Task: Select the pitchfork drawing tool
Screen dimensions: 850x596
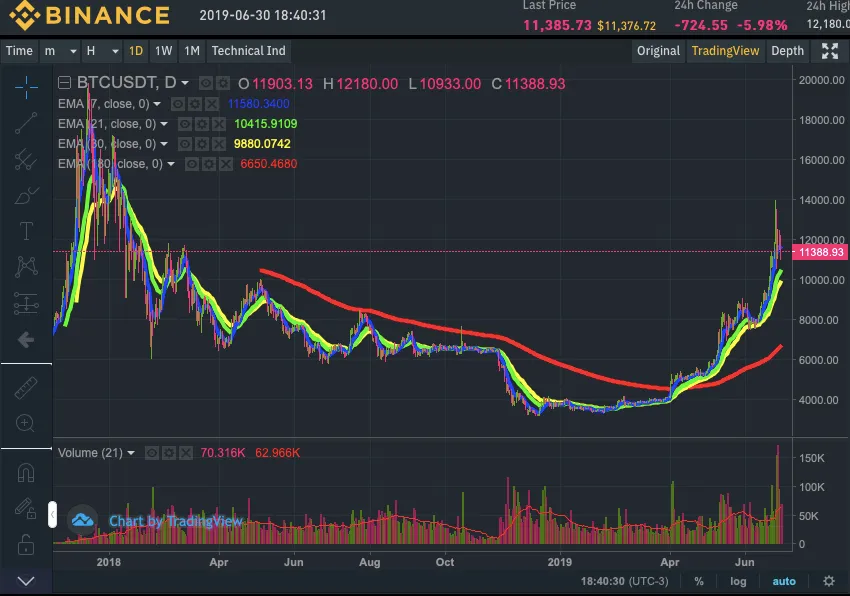Action: click(x=26, y=159)
